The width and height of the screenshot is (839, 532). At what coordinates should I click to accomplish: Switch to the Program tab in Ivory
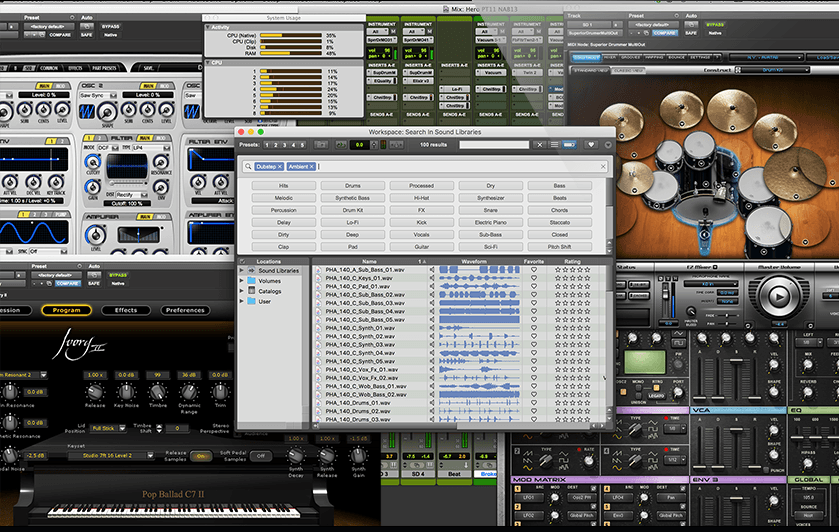coord(66,310)
